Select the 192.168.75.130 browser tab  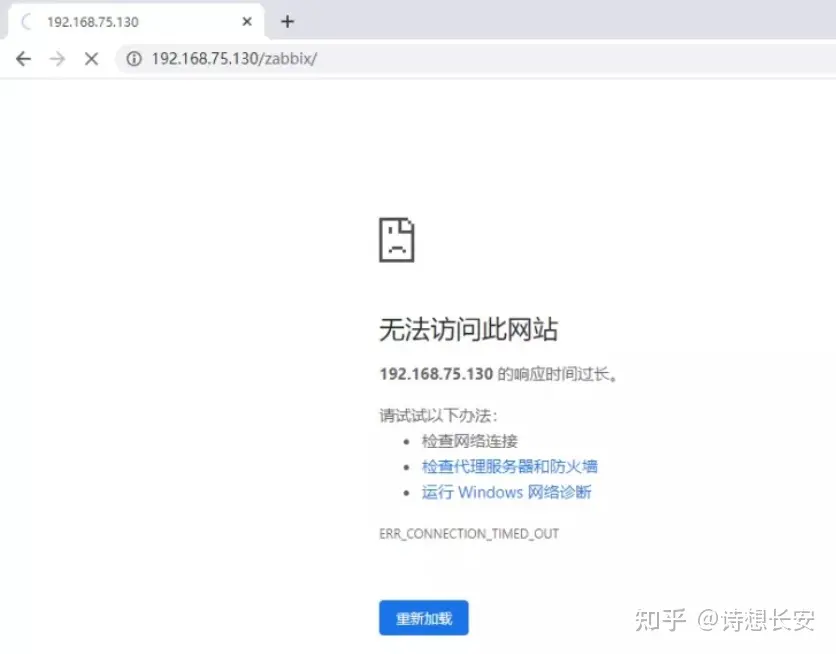[130, 22]
